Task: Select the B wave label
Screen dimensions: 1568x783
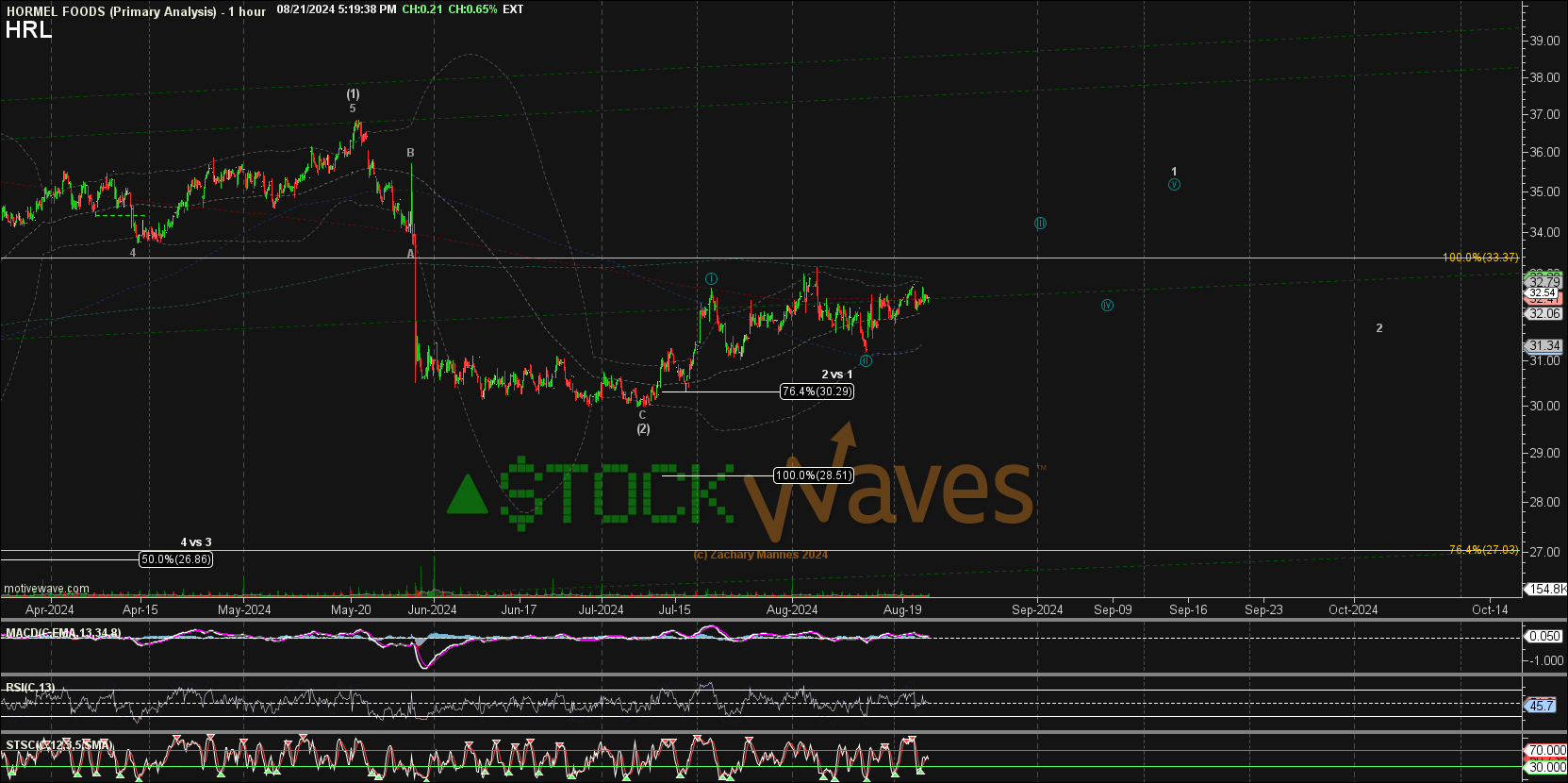Action: click(410, 153)
